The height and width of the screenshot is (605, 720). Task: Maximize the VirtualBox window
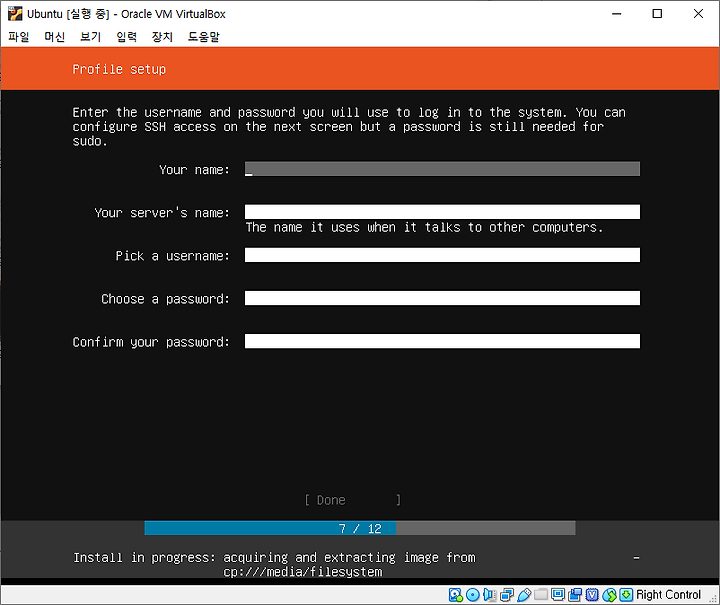tap(657, 14)
